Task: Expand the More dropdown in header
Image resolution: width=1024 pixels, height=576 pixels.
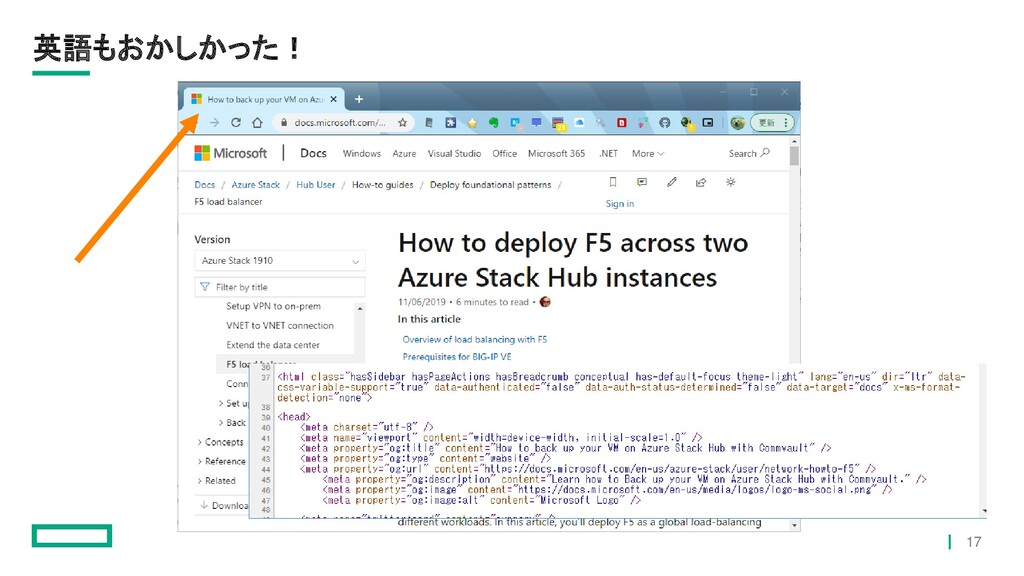Action: 648,153
